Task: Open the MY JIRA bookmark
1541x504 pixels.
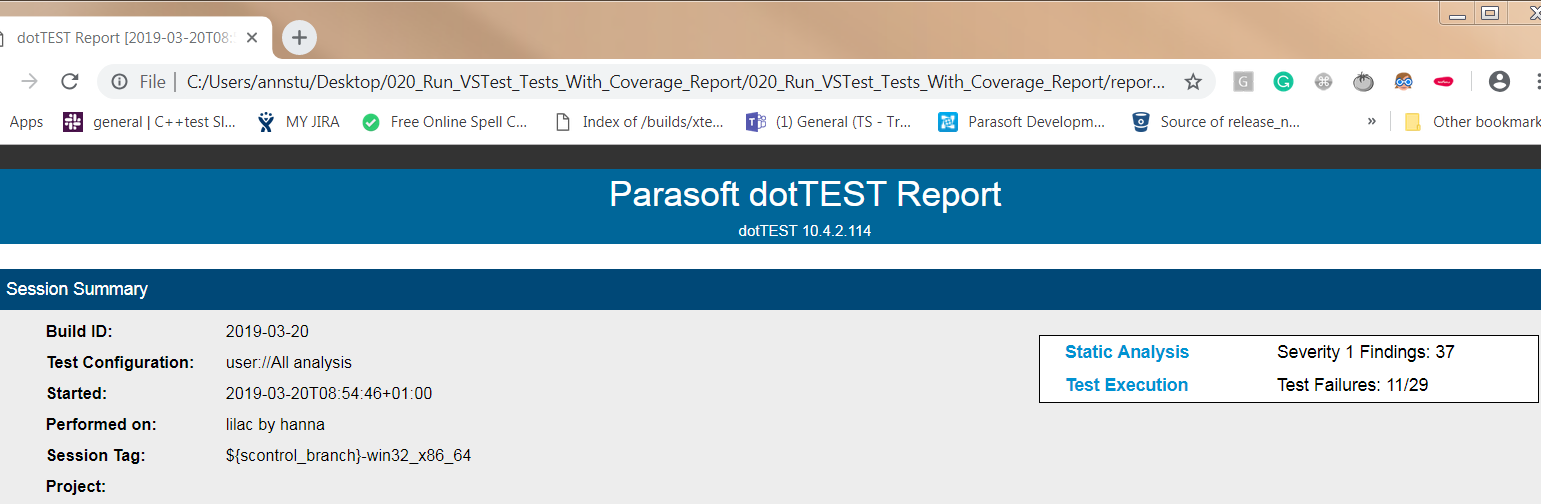Action: [299, 122]
